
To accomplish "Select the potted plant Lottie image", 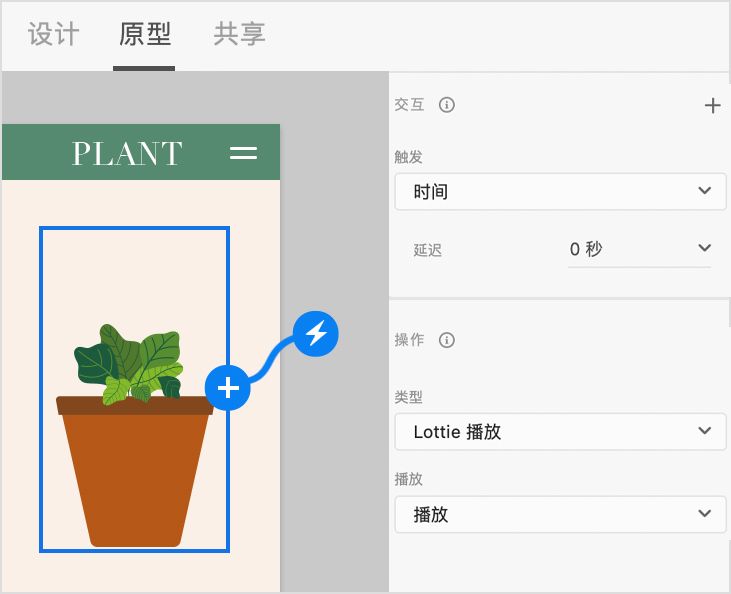I will (x=135, y=389).
